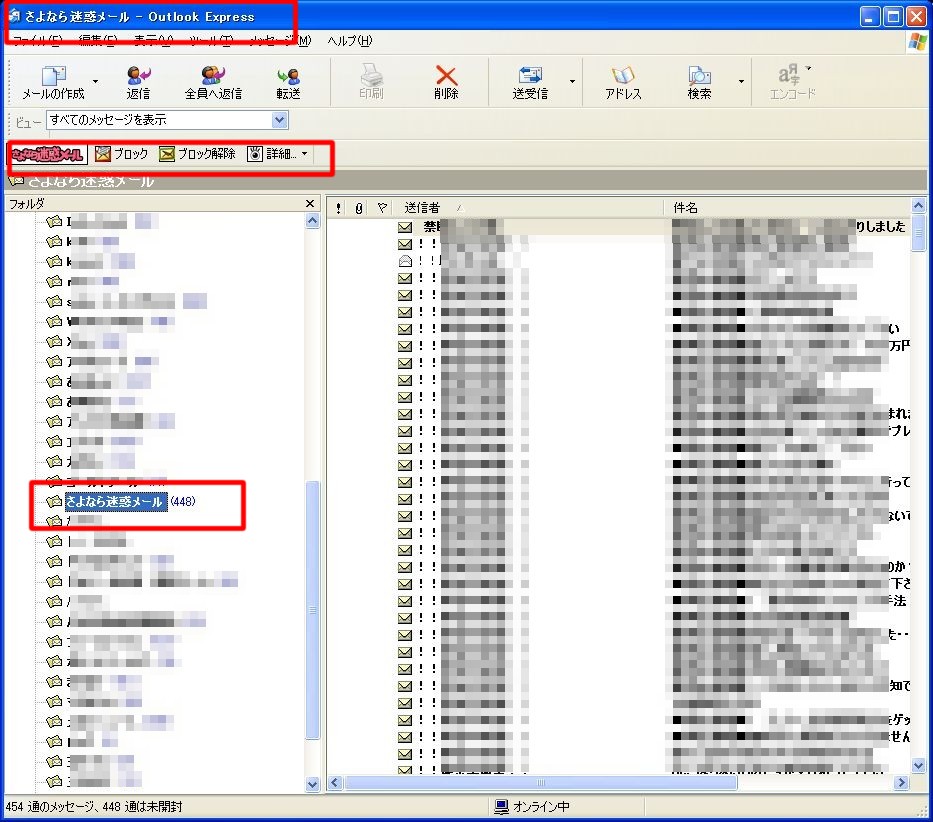Click the さよなら迷惑メール logo button
933x822 pixels.
[x=48, y=154]
